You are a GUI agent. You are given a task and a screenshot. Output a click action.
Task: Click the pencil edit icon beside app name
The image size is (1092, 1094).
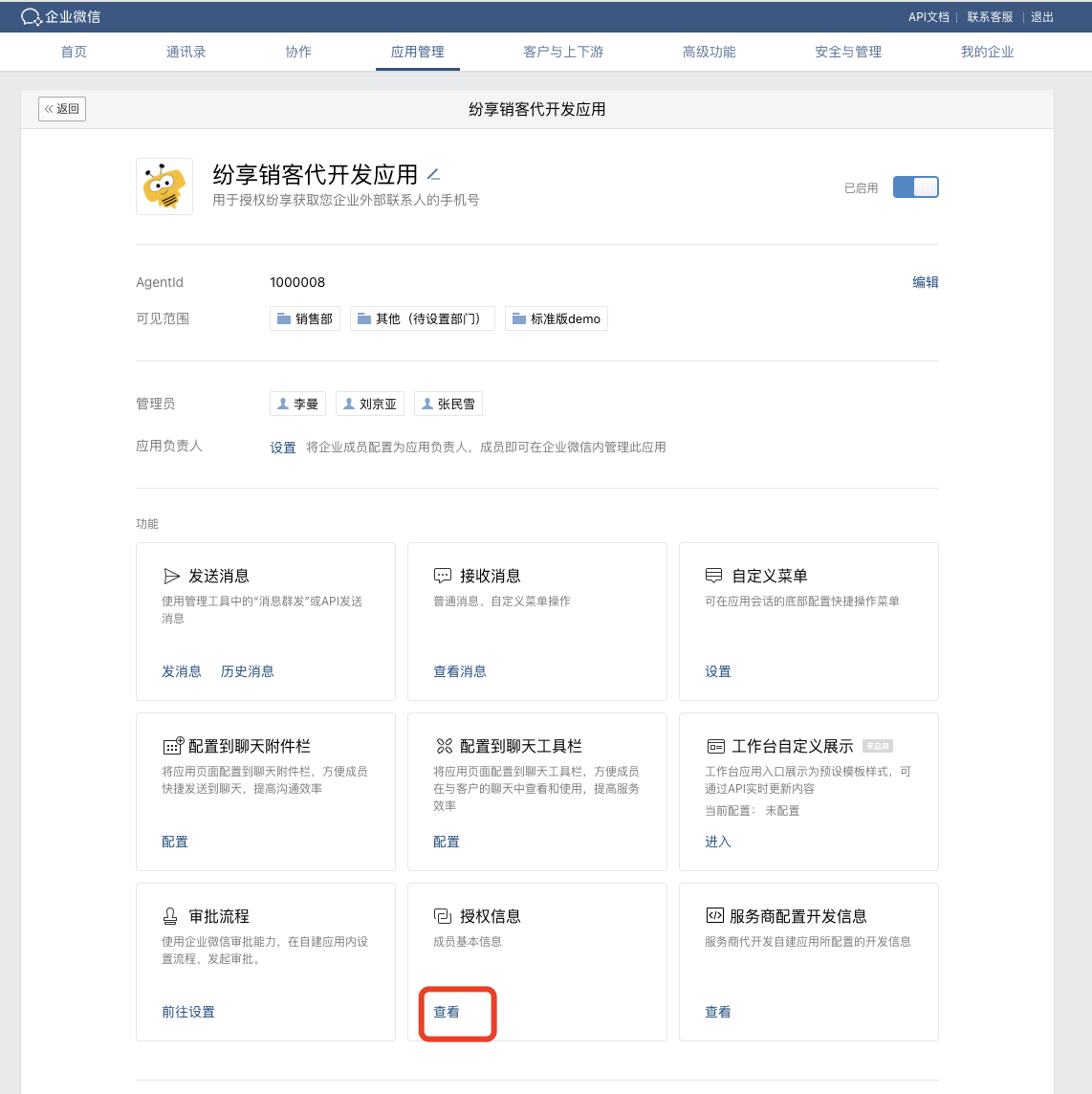point(433,174)
